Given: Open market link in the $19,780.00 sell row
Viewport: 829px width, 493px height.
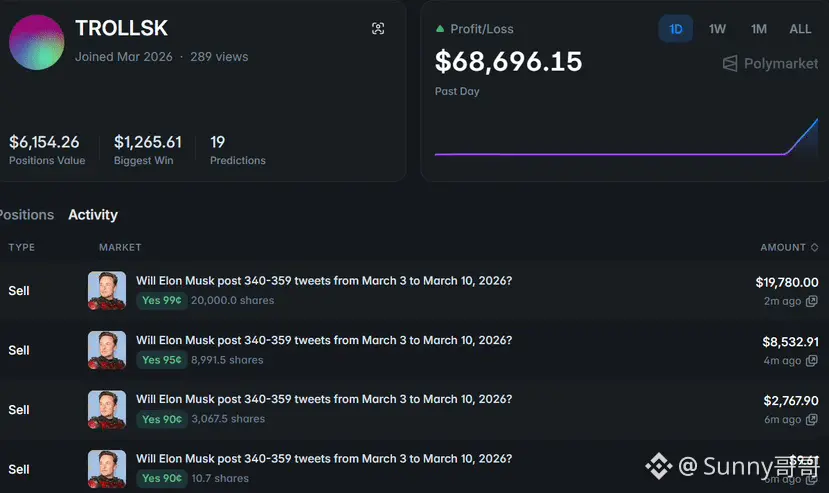Looking at the screenshot, I should [324, 281].
